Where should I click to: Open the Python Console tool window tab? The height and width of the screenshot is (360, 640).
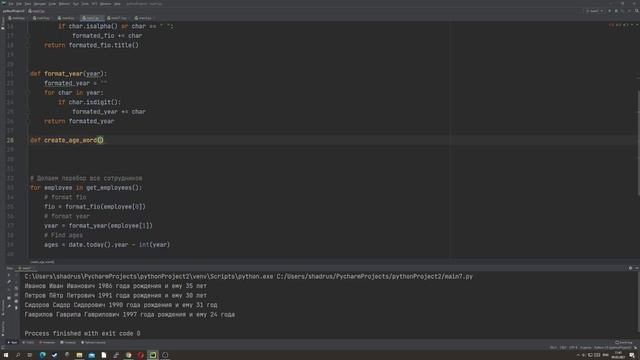(x=93, y=342)
